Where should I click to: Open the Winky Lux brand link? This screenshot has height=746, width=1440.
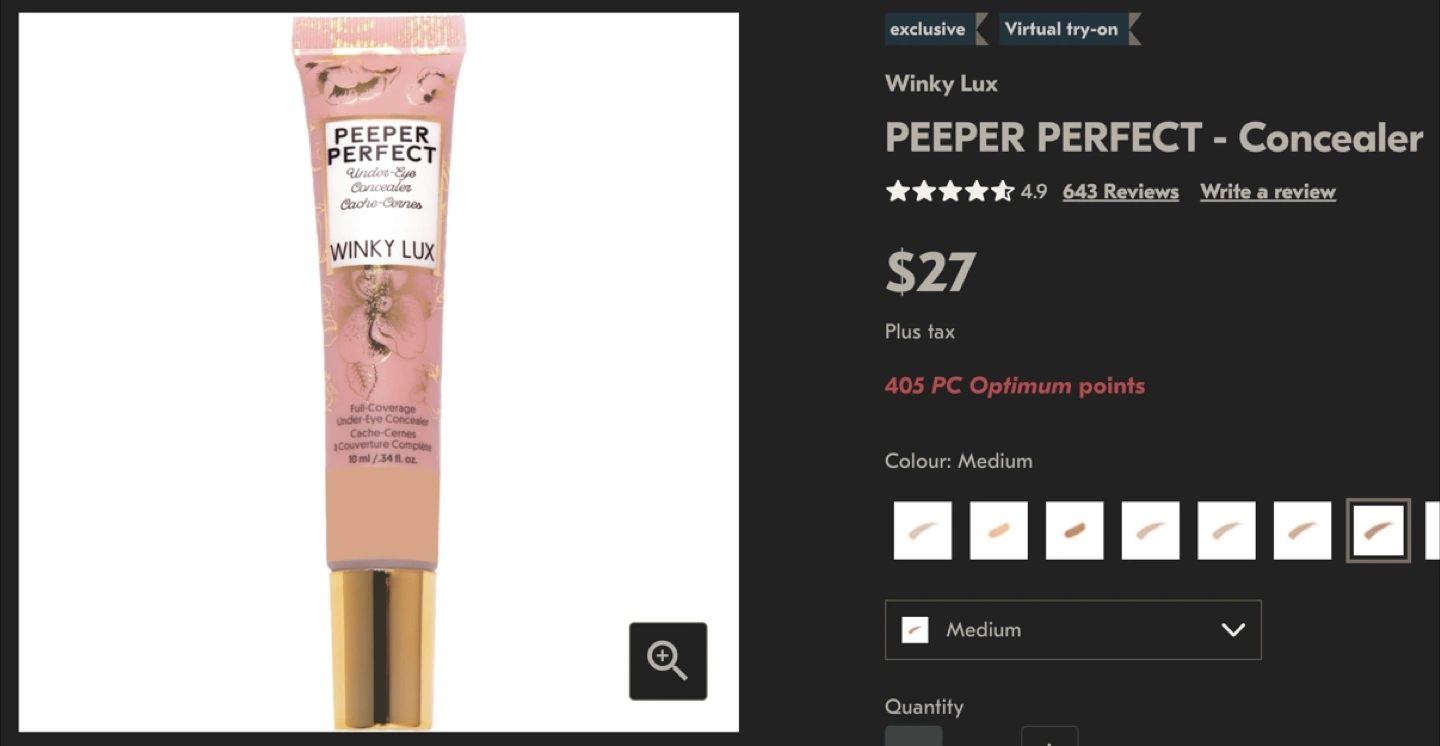point(941,84)
